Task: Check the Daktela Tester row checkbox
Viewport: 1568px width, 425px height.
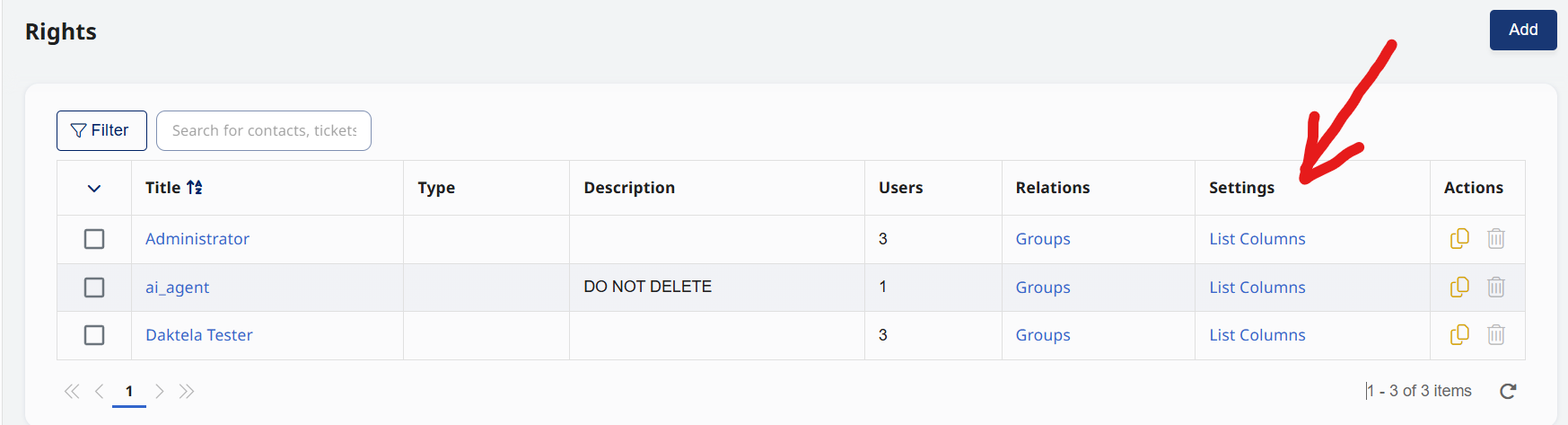Action: pos(94,335)
